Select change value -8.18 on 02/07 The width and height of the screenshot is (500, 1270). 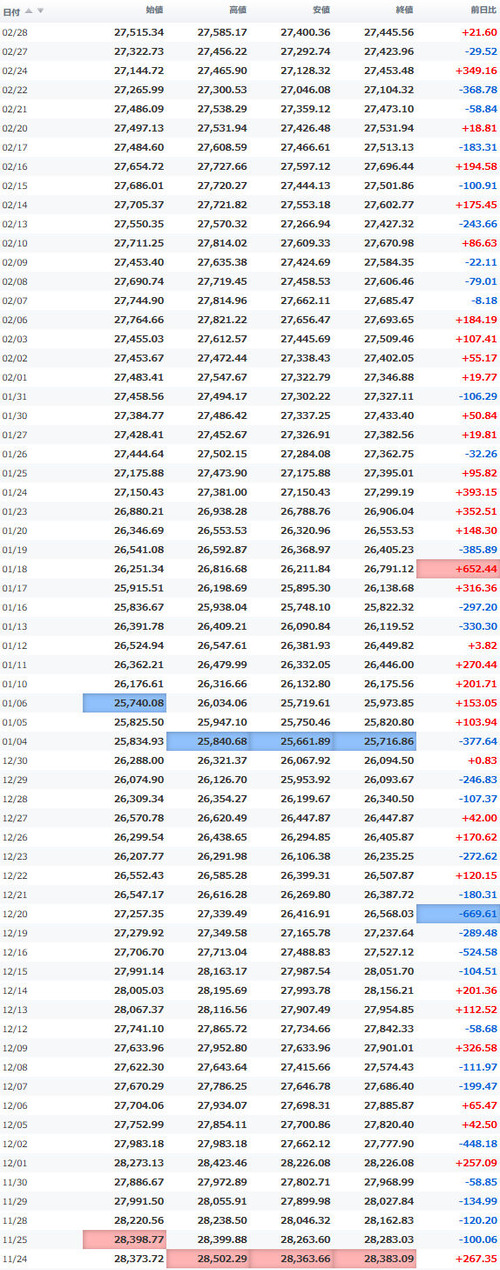(483, 299)
